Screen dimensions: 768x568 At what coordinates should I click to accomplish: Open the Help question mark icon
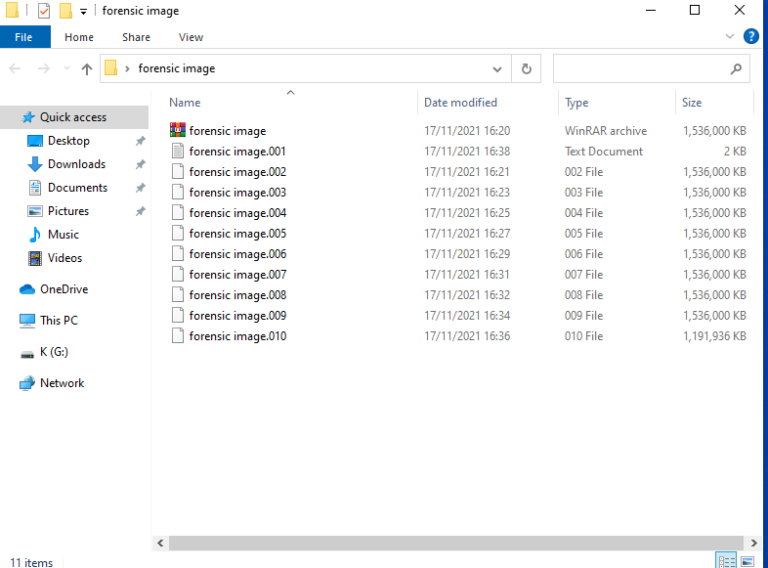751,36
